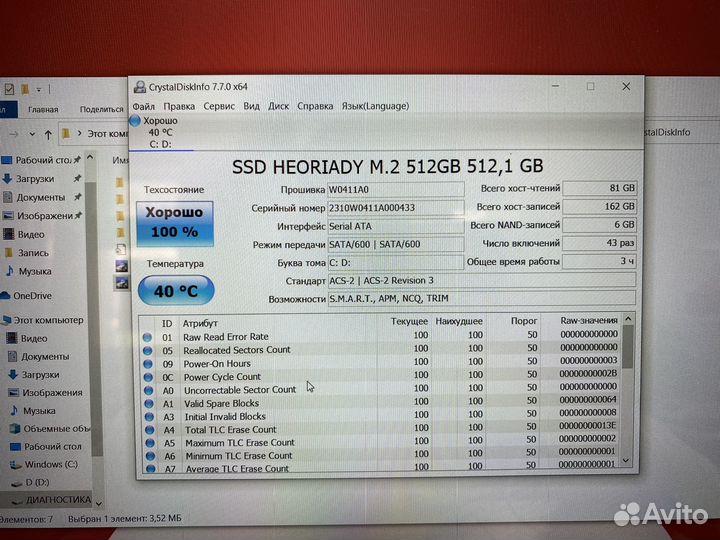Click the Интерфейс field Serial ATA
The height and width of the screenshot is (540, 720).
click(x=395, y=226)
